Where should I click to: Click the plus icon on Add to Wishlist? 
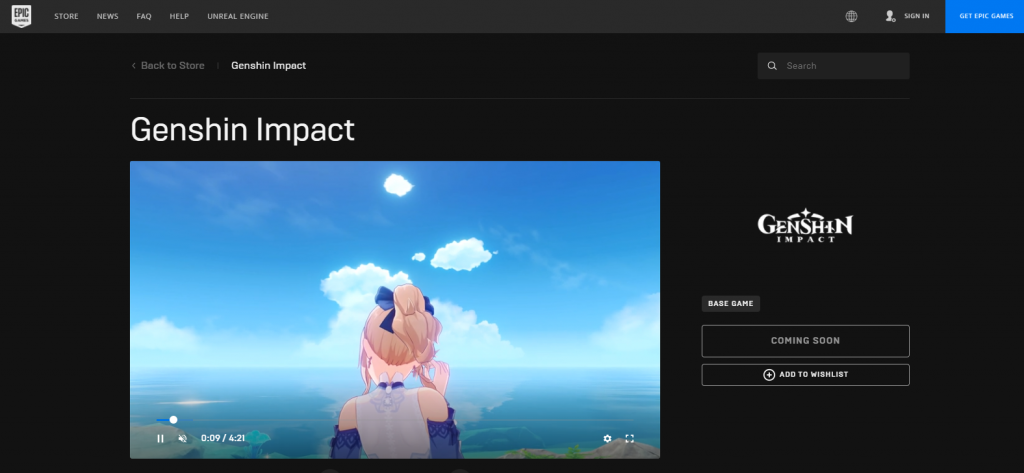[x=769, y=375]
